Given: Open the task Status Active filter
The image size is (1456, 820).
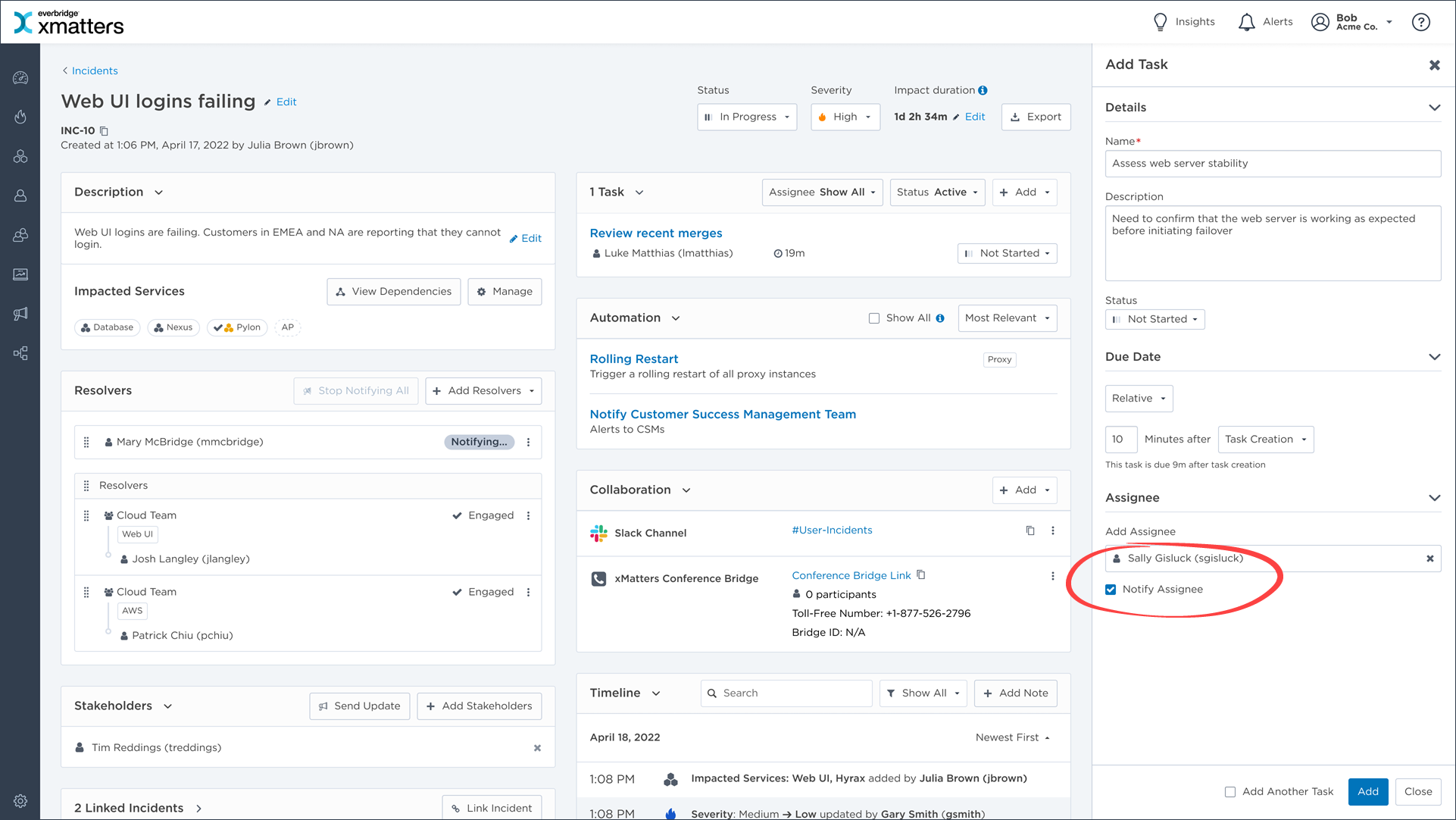Looking at the screenshot, I should (x=938, y=192).
